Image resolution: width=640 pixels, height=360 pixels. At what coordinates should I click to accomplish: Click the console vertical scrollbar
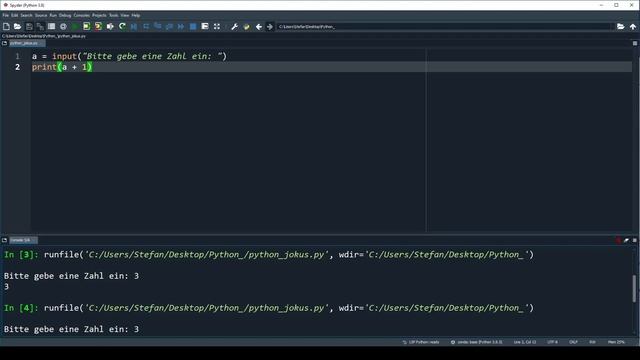[634, 289]
